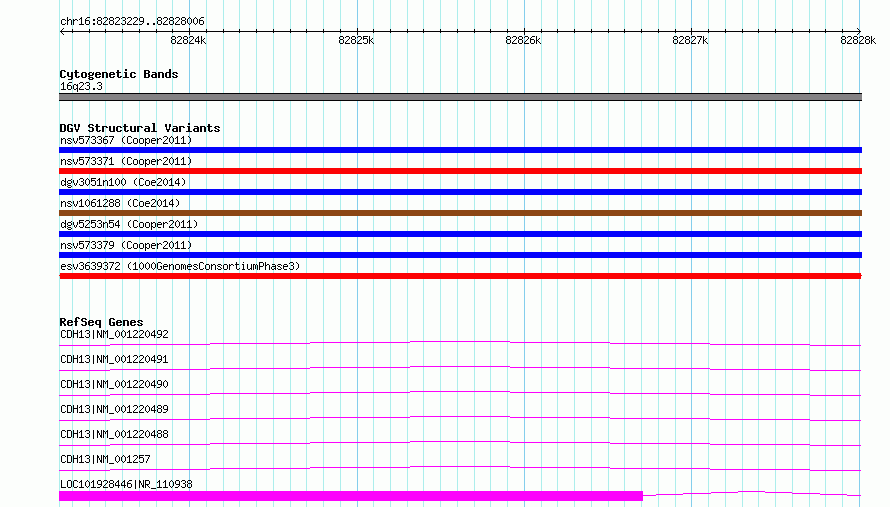890x507 pixels.
Task: Click the 16q23.3 band label
Action: pyautogui.click(x=81, y=86)
